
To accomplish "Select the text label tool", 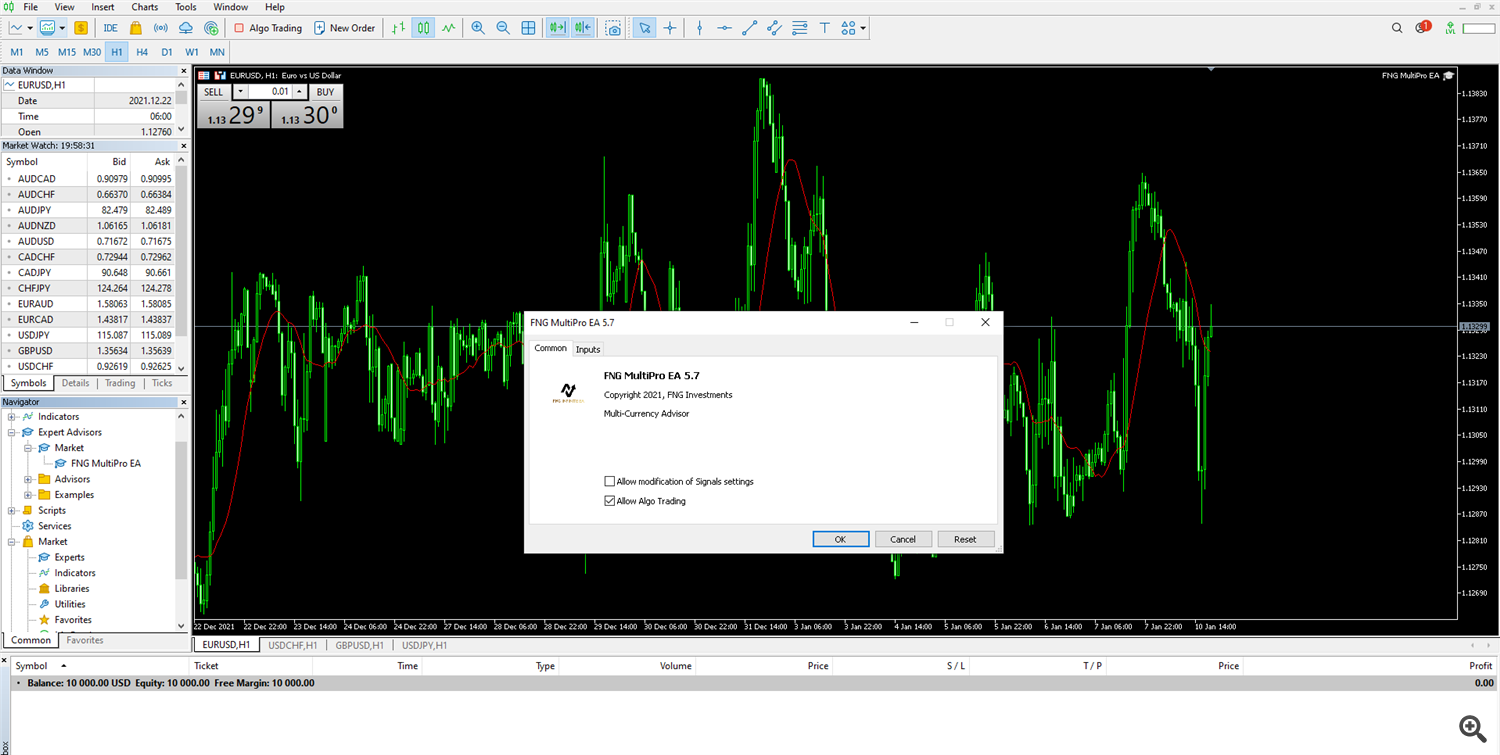I will [x=824, y=28].
